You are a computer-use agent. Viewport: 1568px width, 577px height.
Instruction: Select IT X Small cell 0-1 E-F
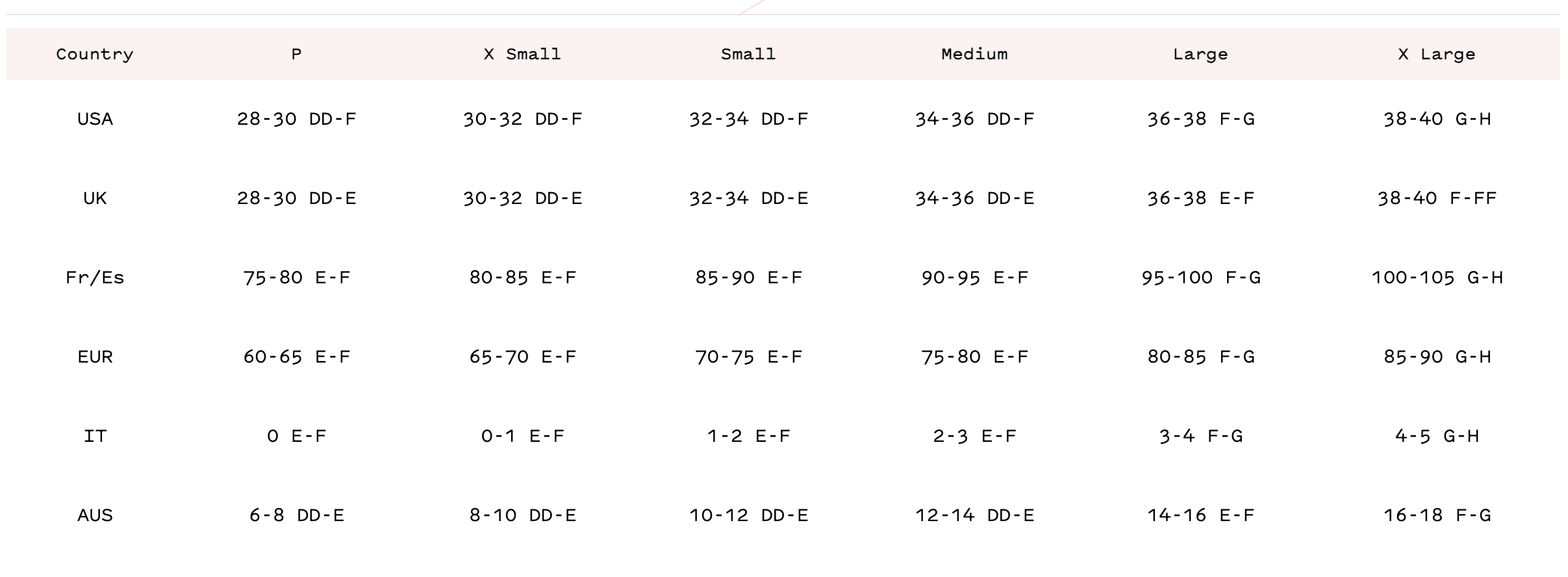coord(522,436)
